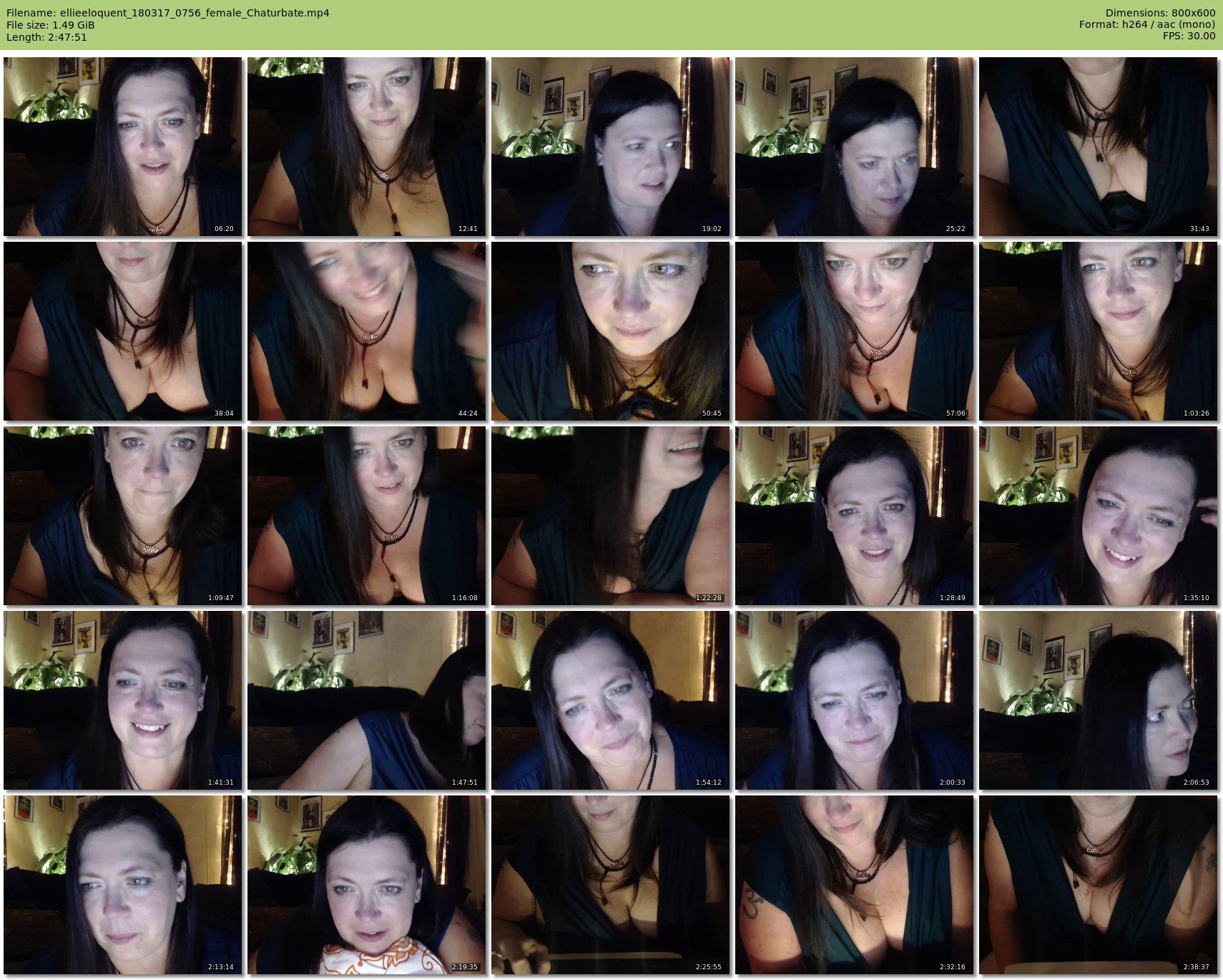Open the thumbnail marked 19:02

click(x=610, y=147)
